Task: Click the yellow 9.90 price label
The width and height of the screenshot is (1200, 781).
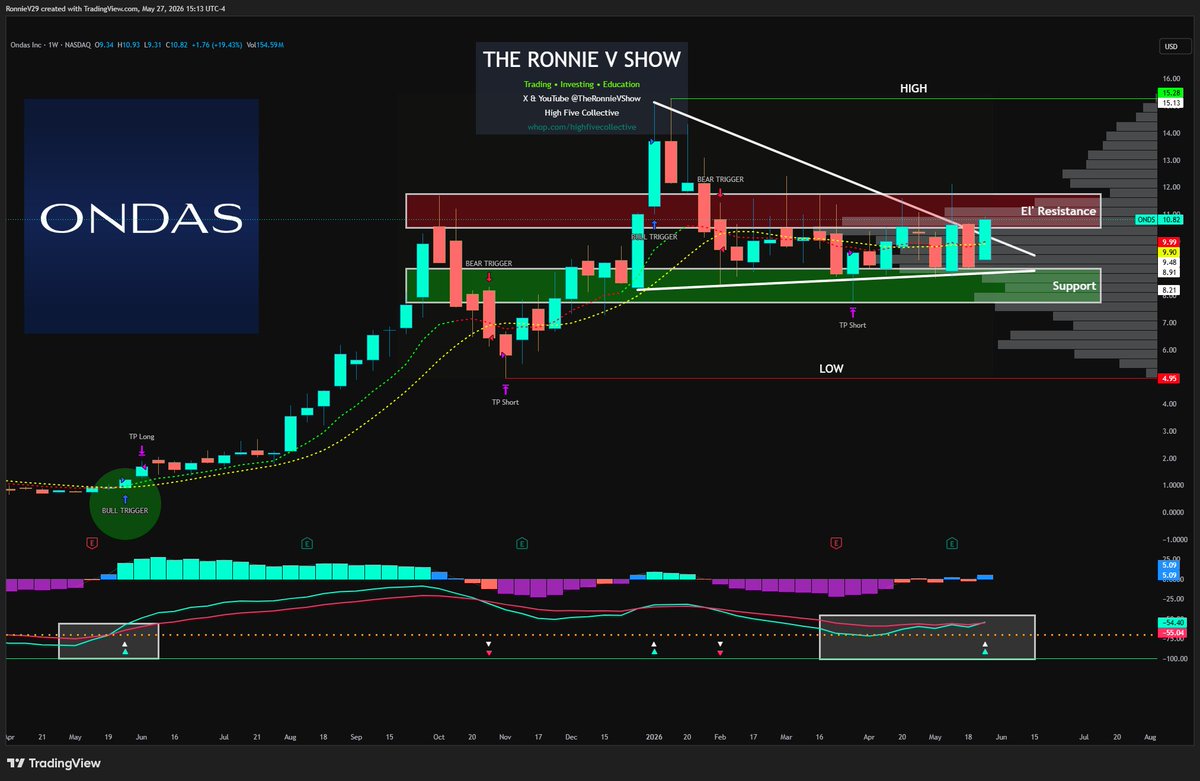Action: tap(1169, 252)
